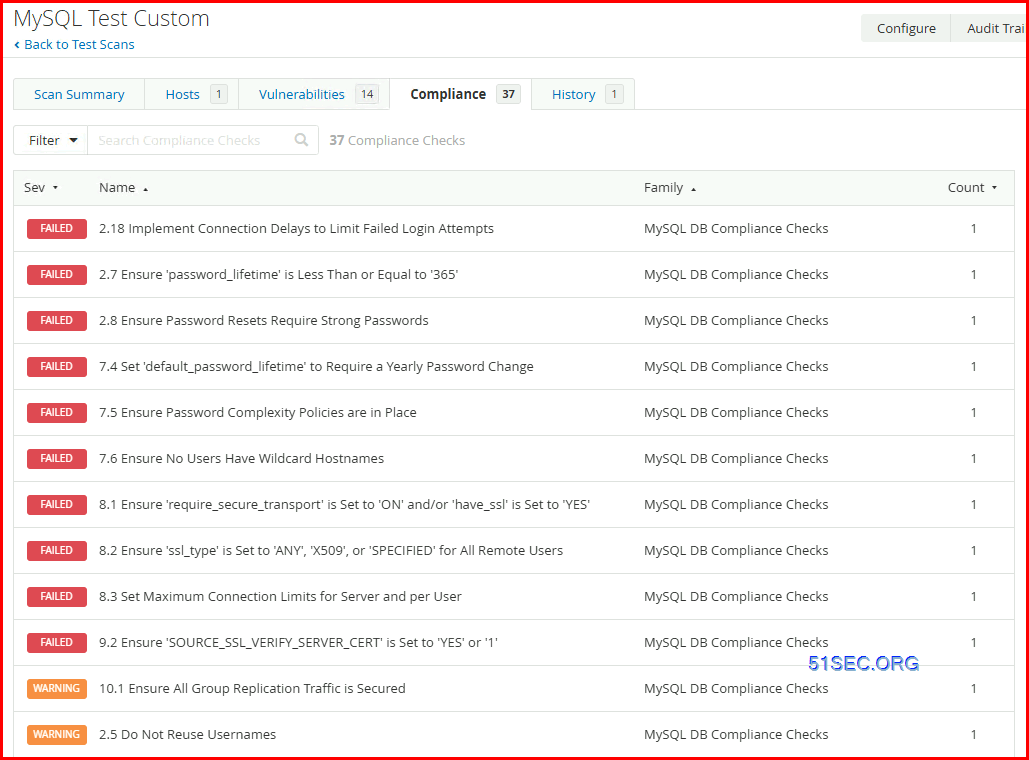
Task: Open check 10.1 Group Replication Traffic
Action: (514, 688)
